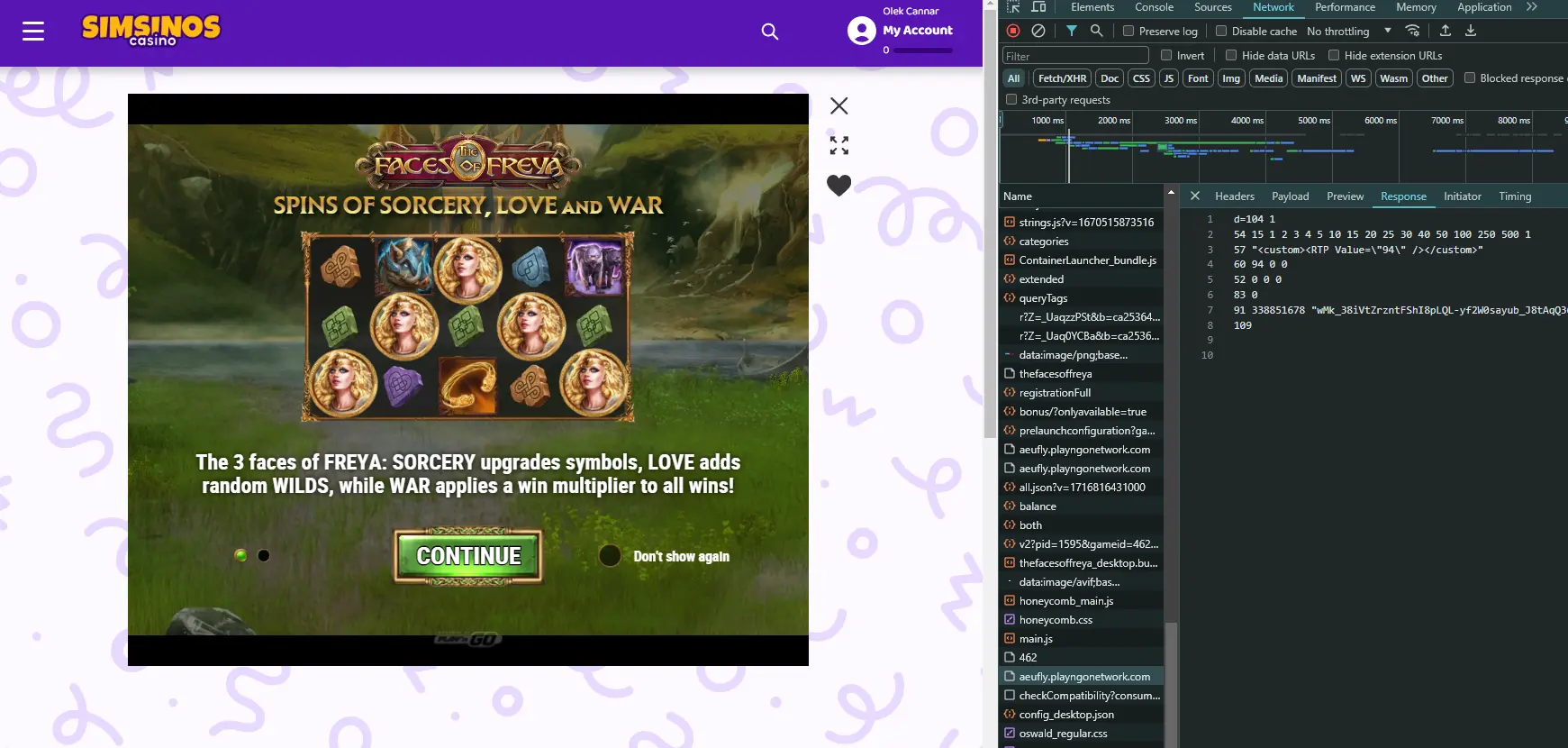
Task: Toggle the network filter funnel icon
Action: pyautogui.click(x=1072, y=31)
